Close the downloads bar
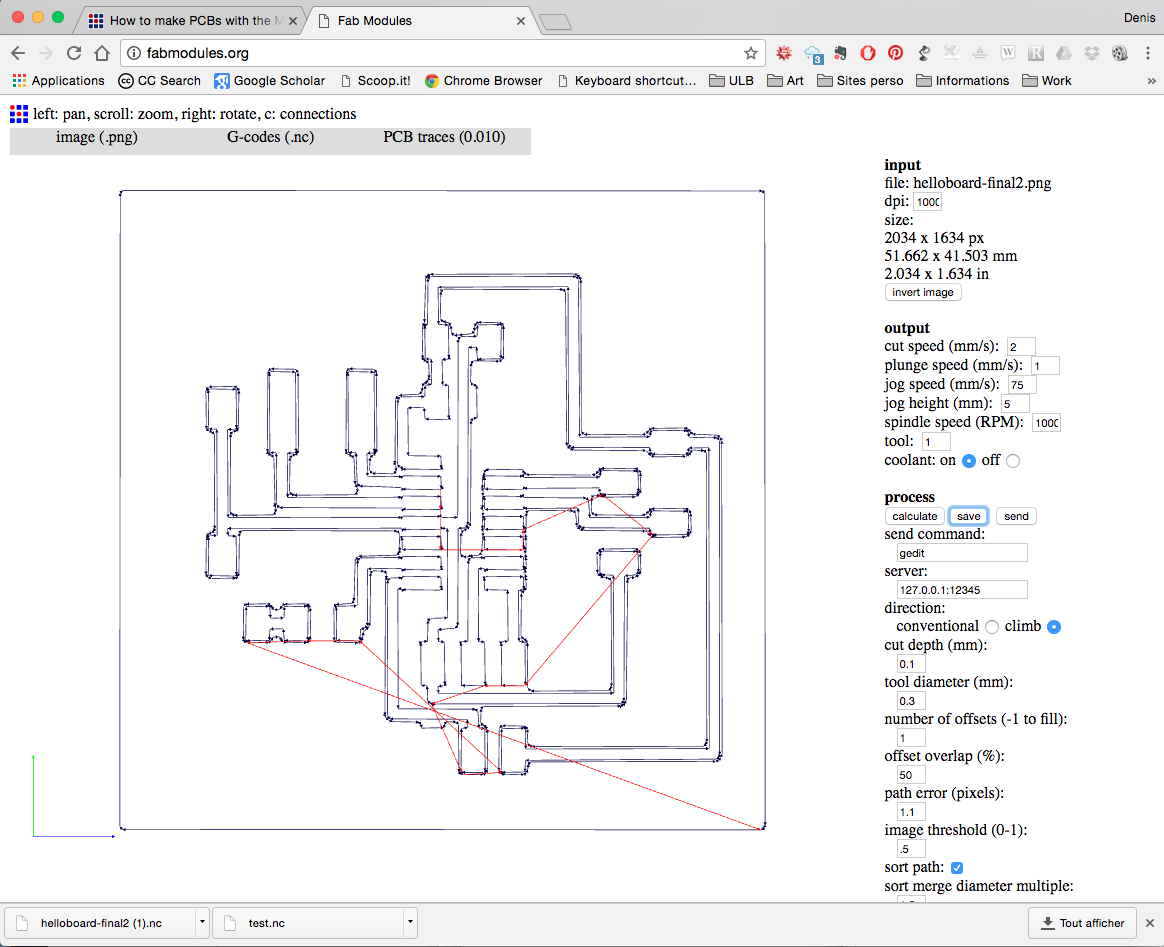1164x947 pixels. [1150, 923]
